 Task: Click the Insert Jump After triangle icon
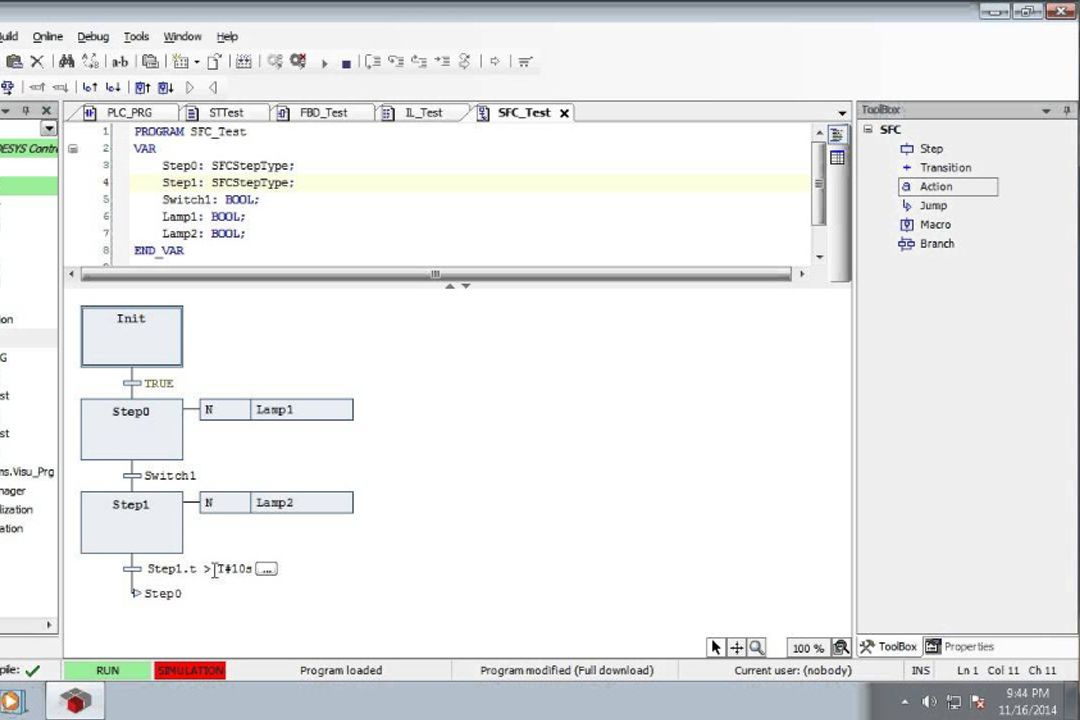(x=190, y=88)
